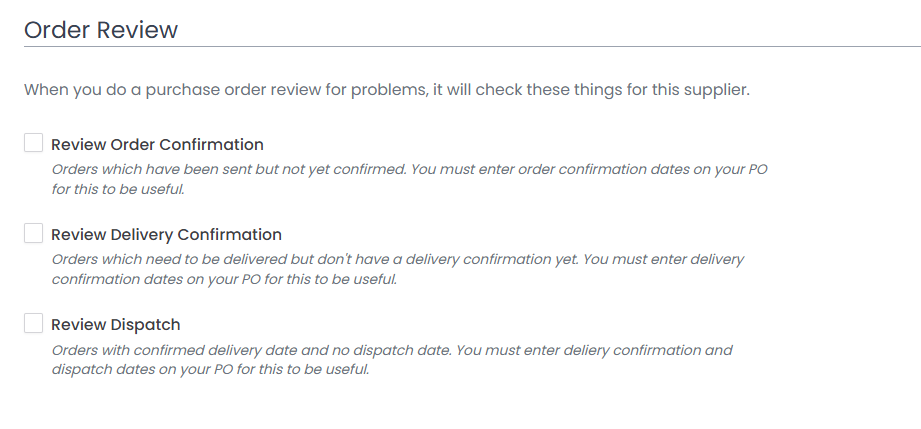This screenshot has width=921, height=429.
Task: Click the divider line beneath the Order Review heading
Action: (x=472, y=47)
